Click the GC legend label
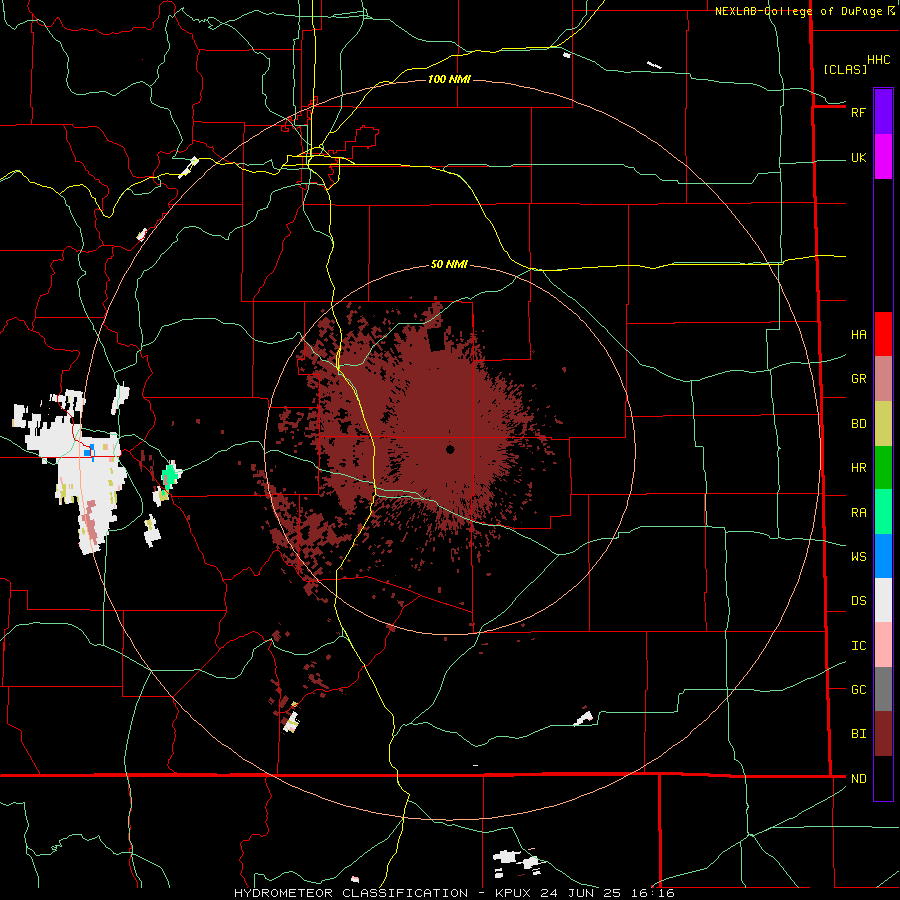The width and height of the screenshot is (900, 900). 858,690
